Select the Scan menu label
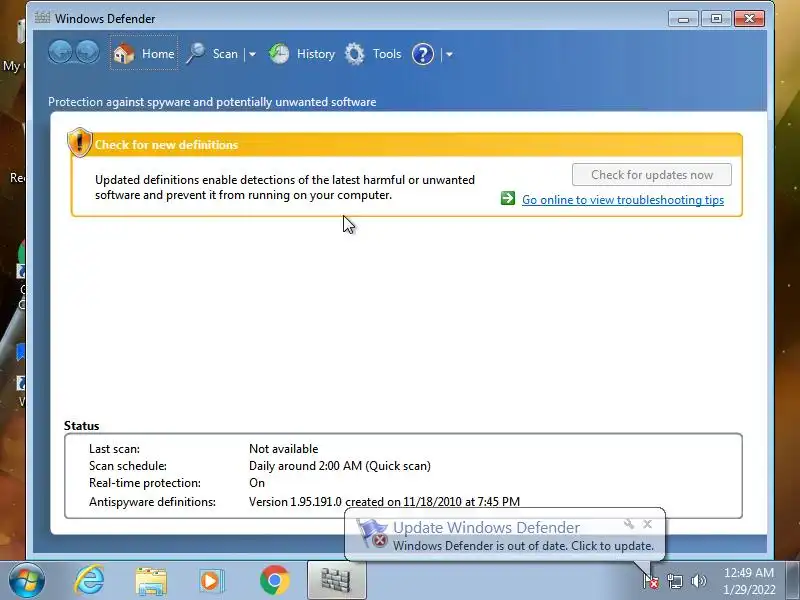This screenshot has width=800, height=600. (x=225, y=54)
